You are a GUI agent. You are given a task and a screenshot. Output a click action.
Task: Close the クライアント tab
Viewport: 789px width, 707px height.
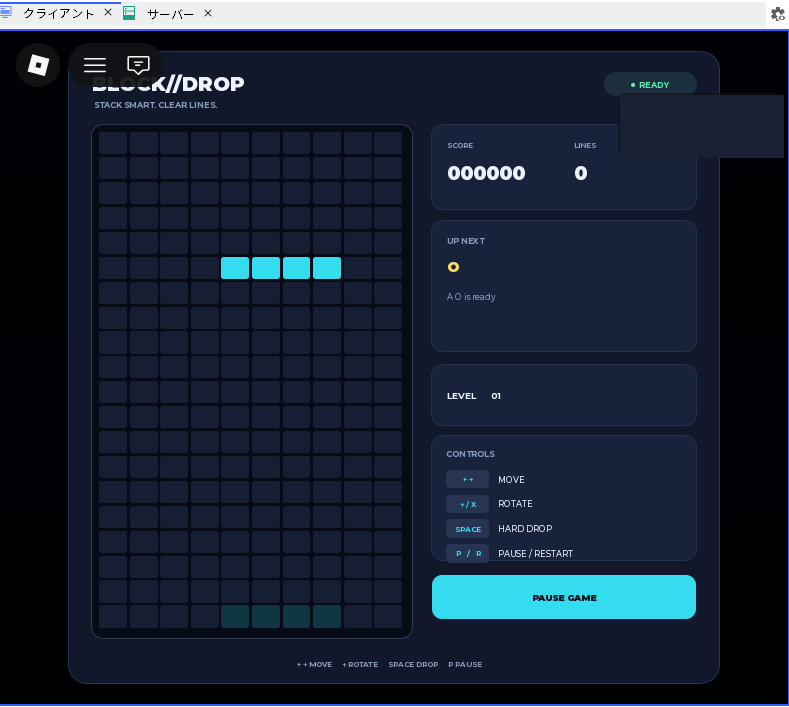pyautogui.click(x=108, y=13)
